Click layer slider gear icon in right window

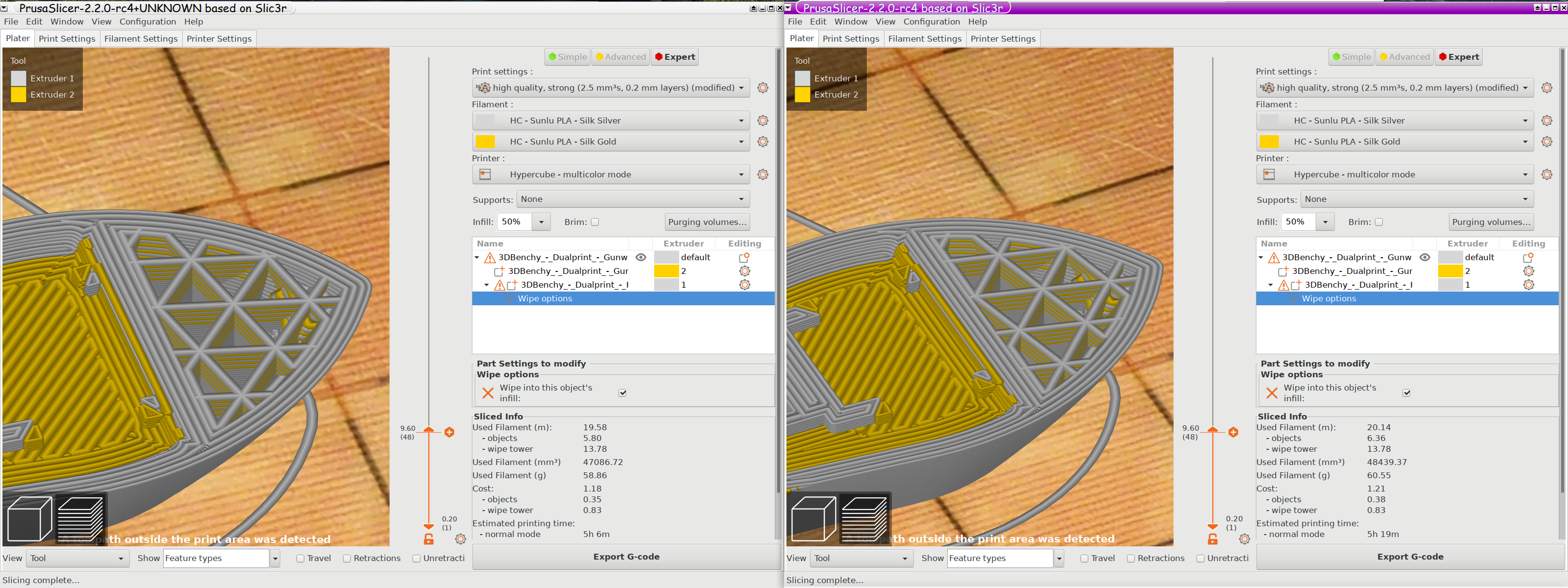(x=1245, y=539)
